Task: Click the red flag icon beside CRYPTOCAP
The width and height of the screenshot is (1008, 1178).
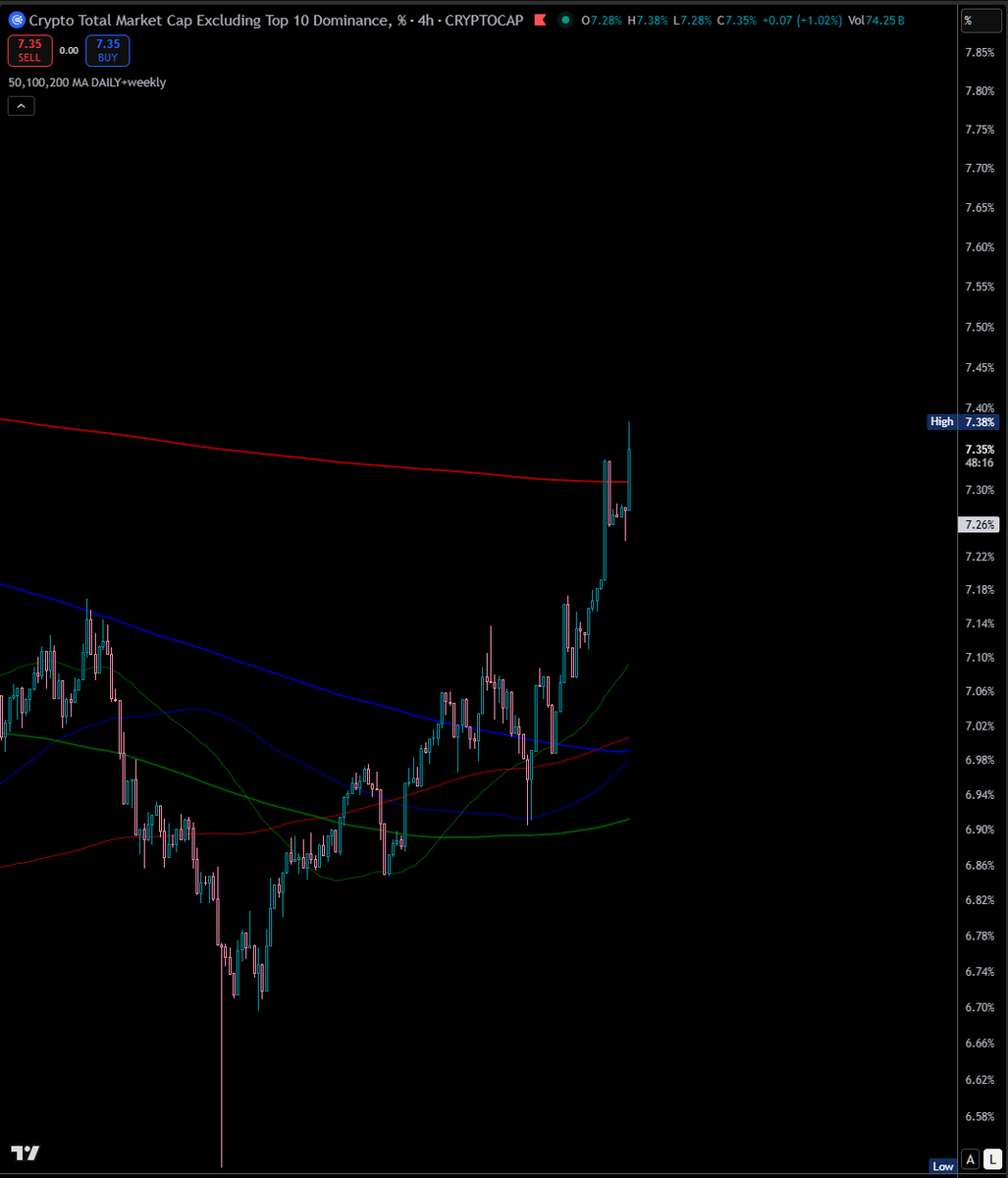Action: point(539,20)
